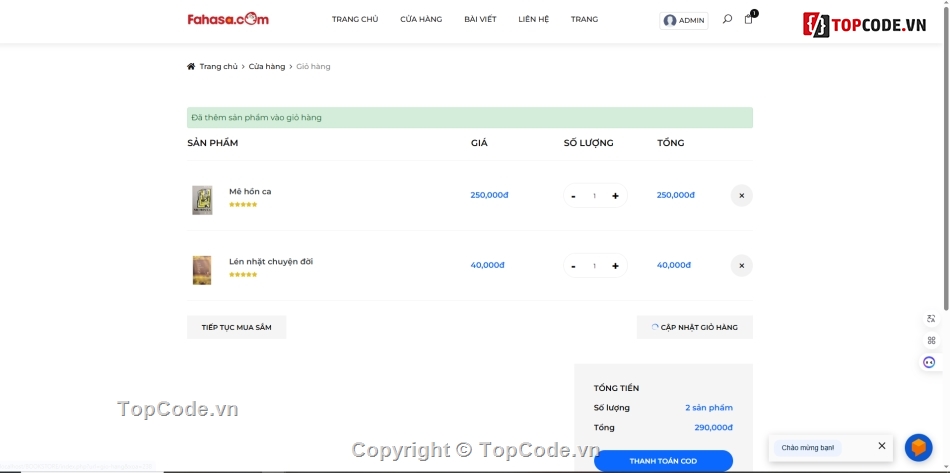This screenshot has width=950, height=473.
Task: Click the ADMIN account button
Action: tap(683, 21)
